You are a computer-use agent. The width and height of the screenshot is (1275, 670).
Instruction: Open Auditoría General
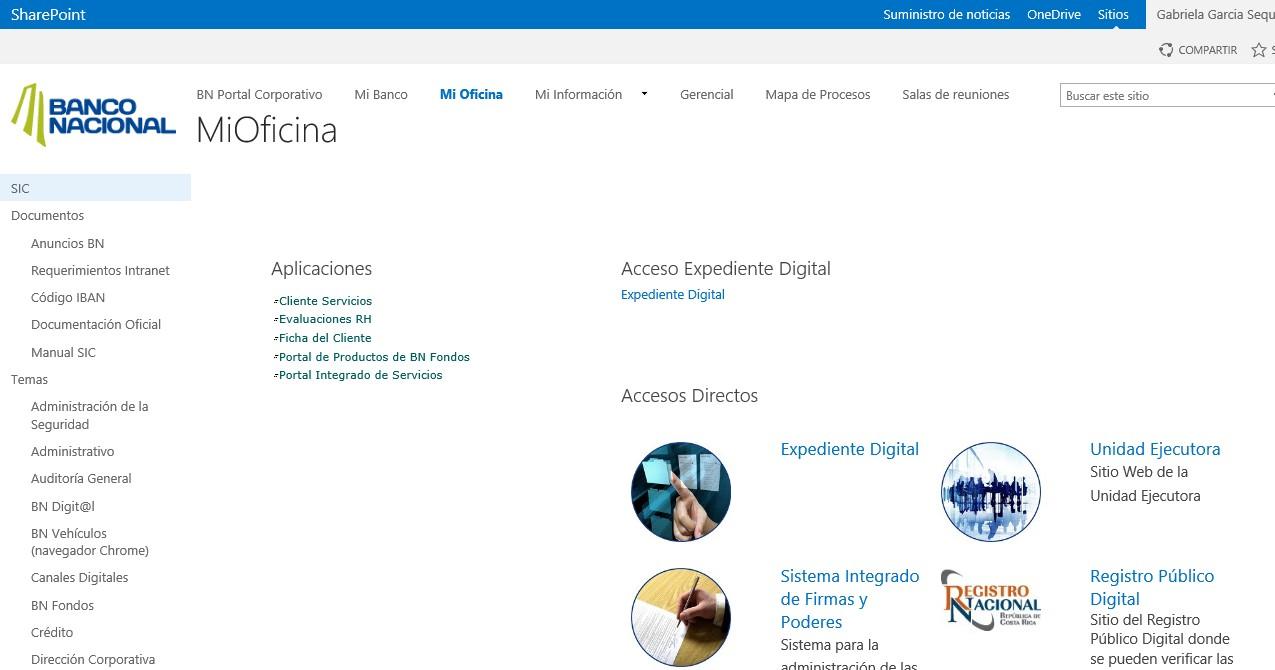(x=81, y=478)
